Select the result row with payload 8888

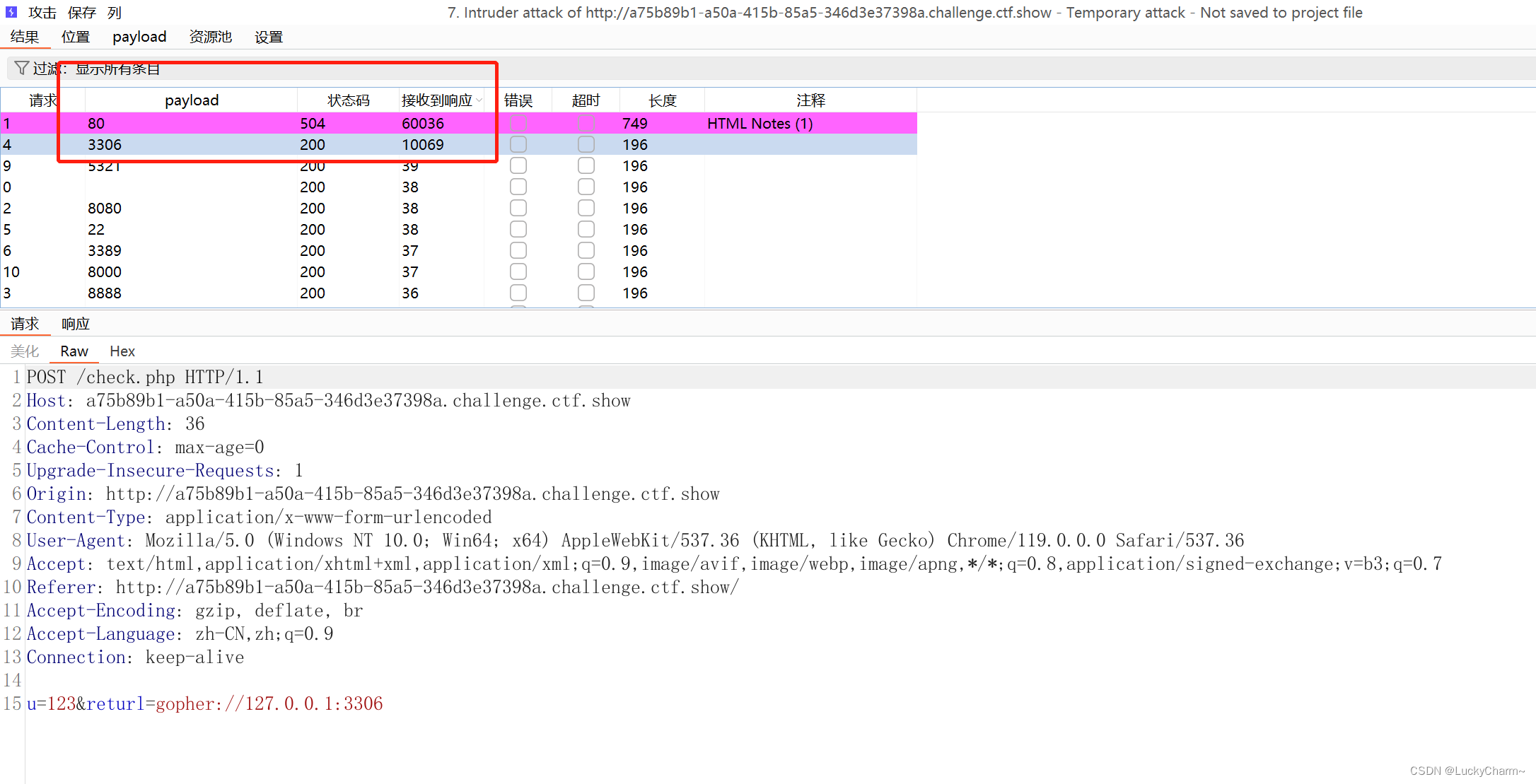tap(458, 293)
